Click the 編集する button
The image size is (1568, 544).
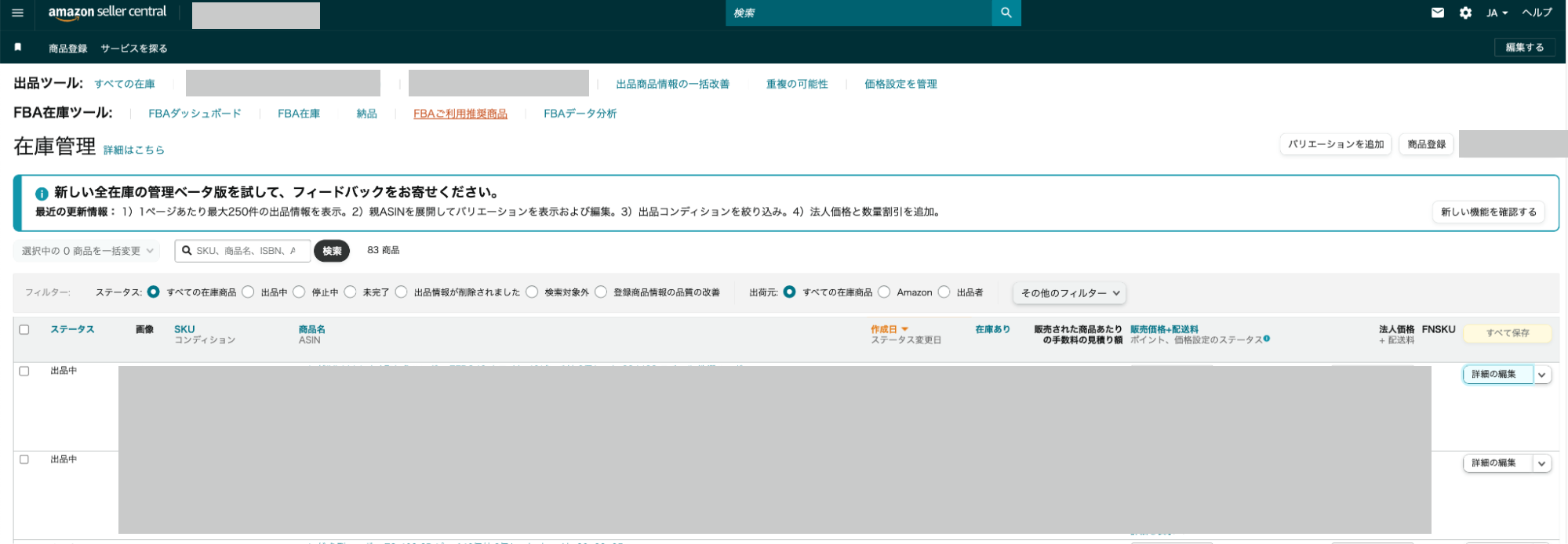(1524, 48)
